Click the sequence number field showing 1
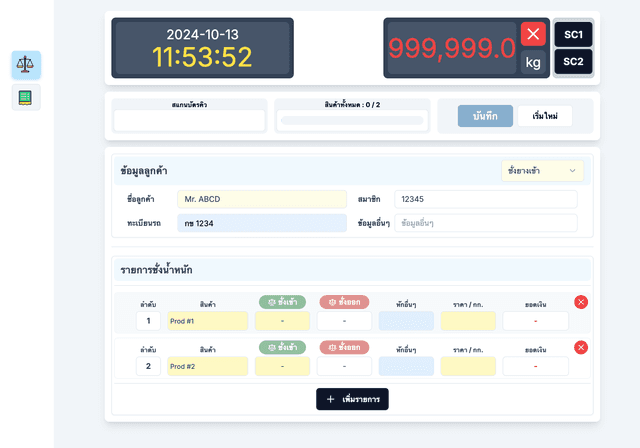 [x=148, y=321]
